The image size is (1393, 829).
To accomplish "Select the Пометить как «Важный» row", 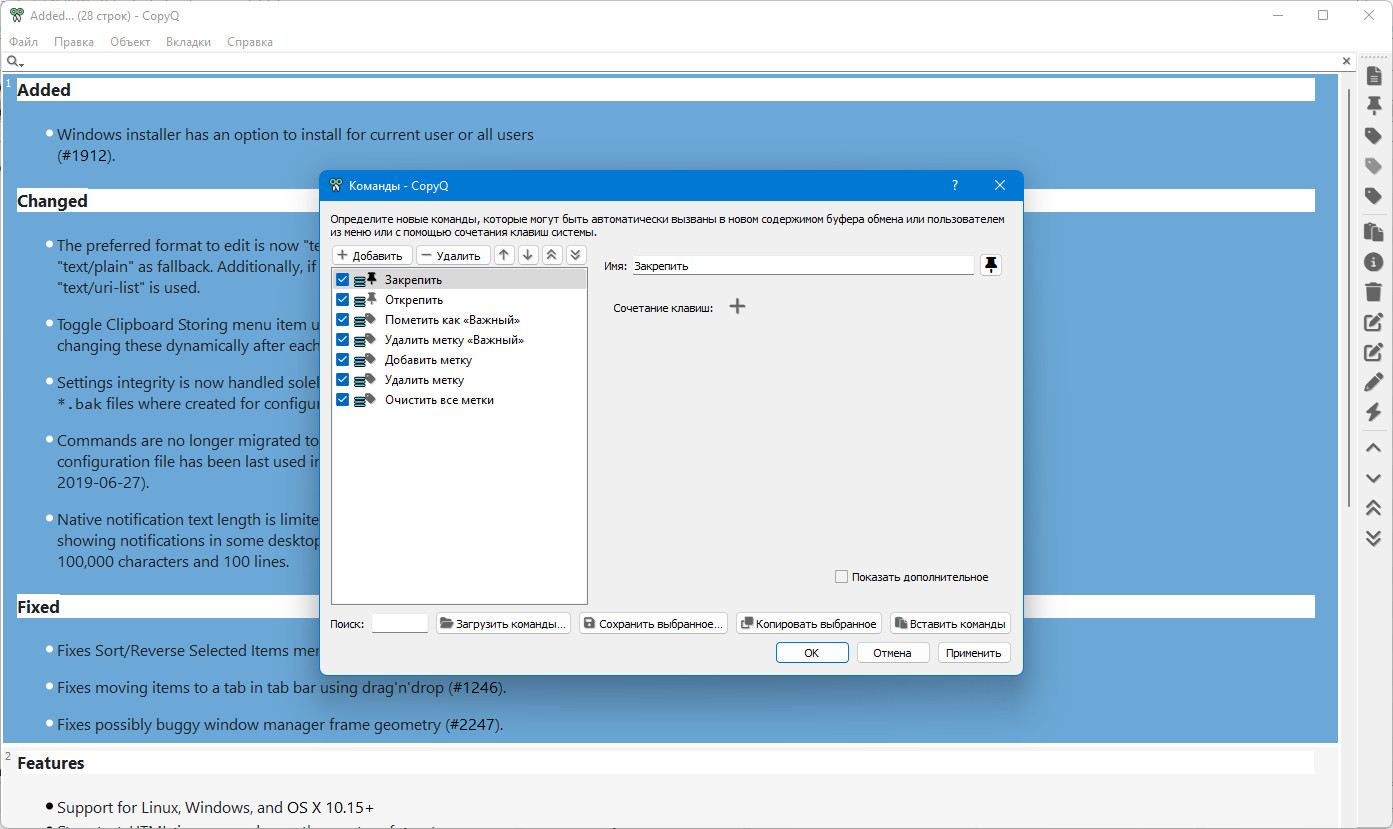I will point(459,320).
